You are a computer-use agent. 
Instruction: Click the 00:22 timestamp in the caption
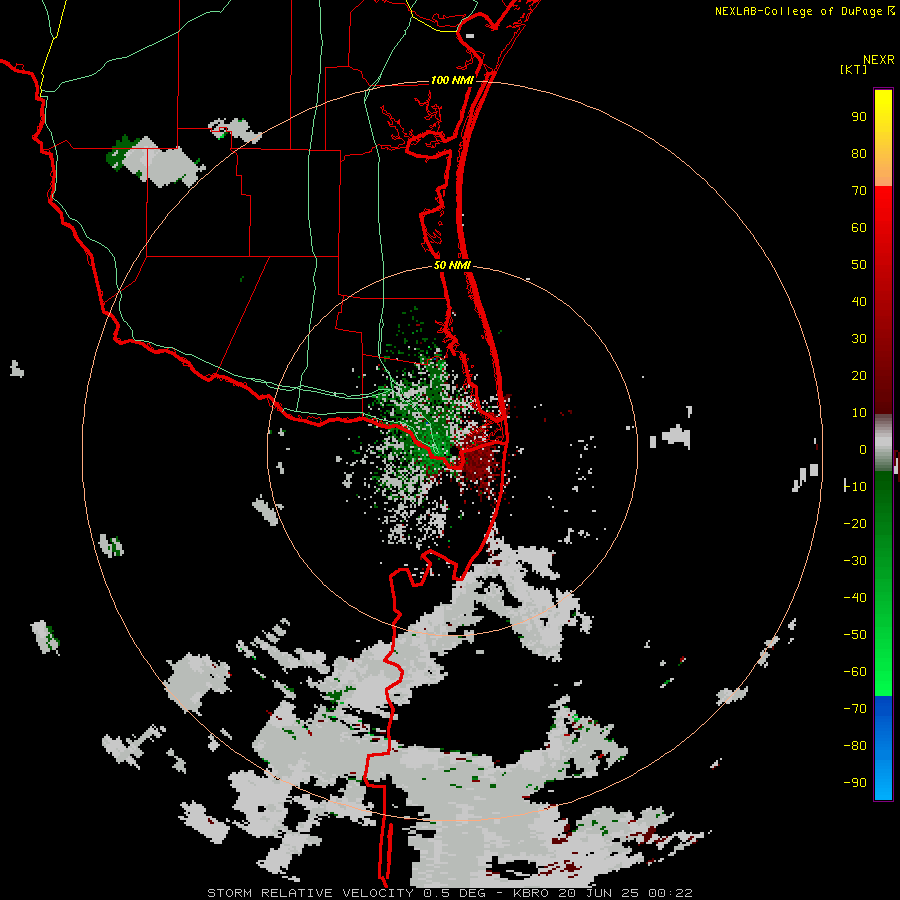[670, 893]
